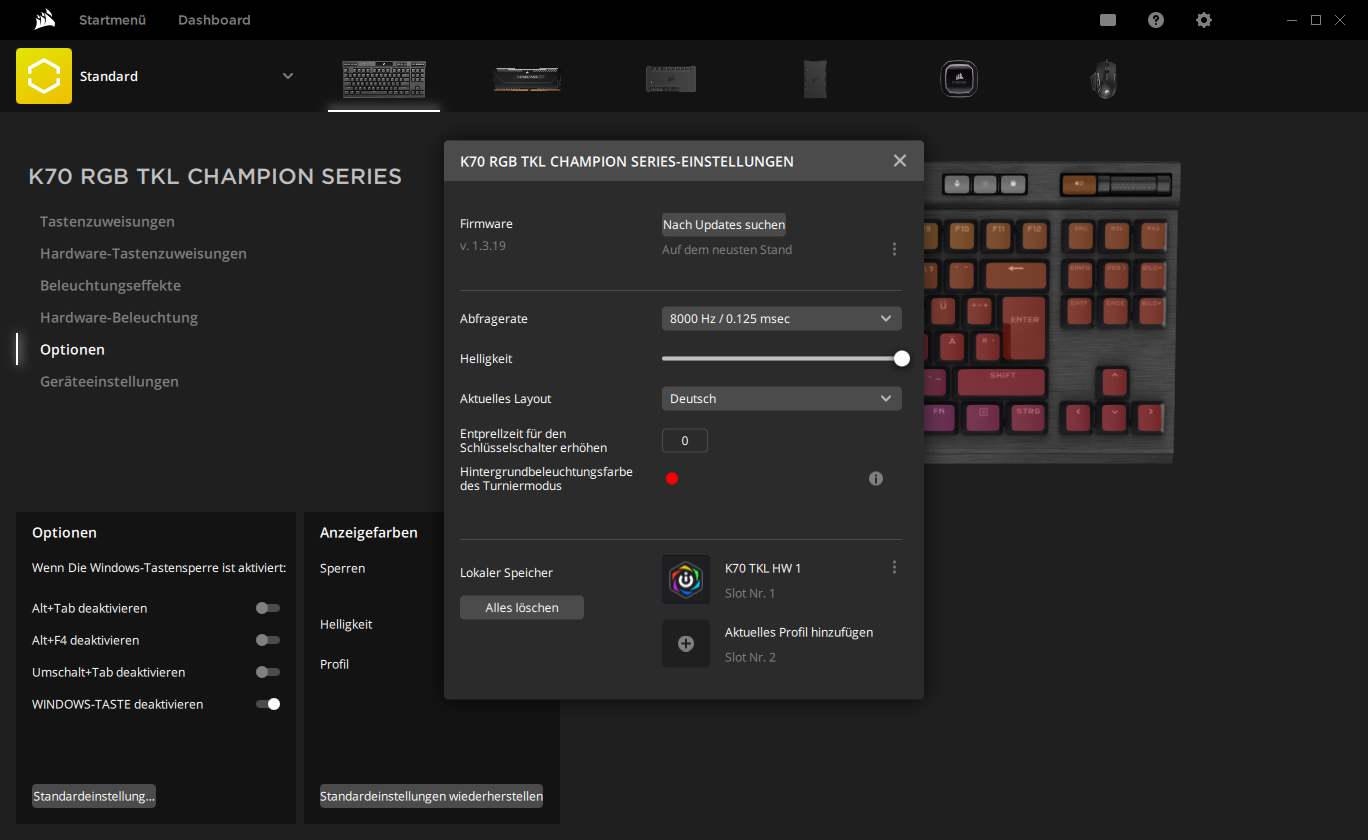
Task: Select the CPU cooler device icon
Action: click(x=958, y=79)
